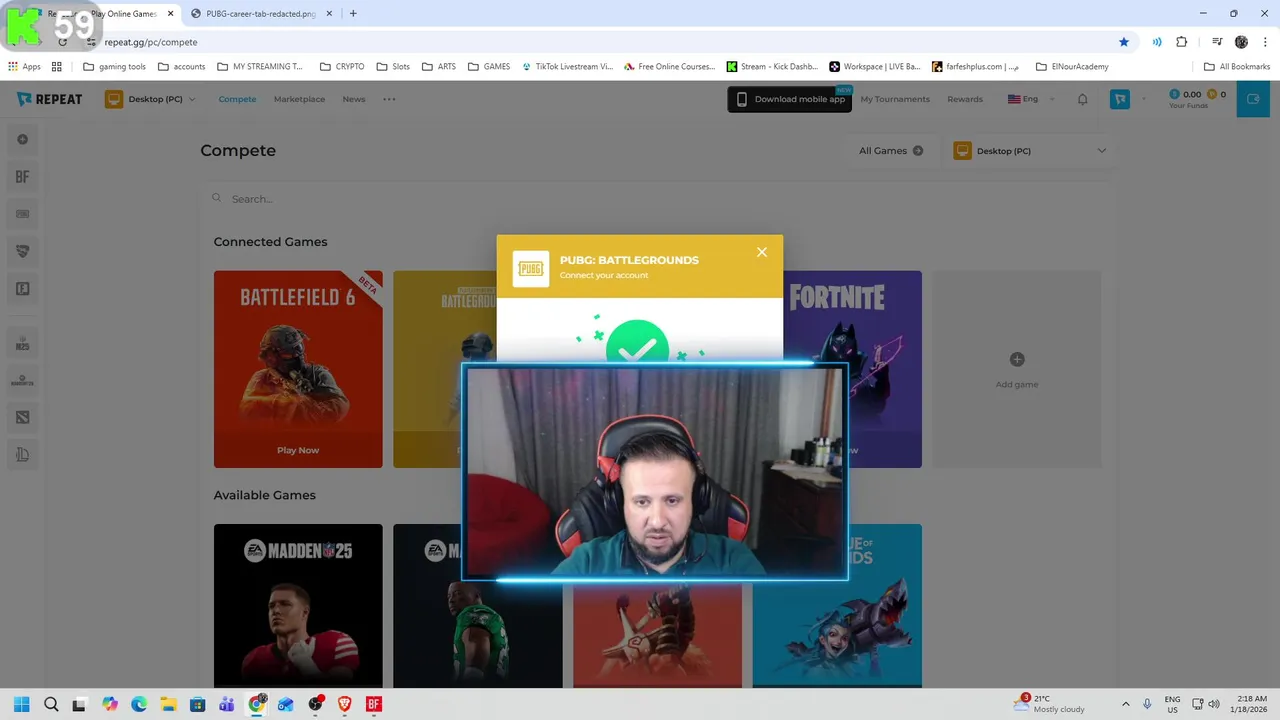This screenshot has width=1280, height=720.
Task: Open the Apps bookmark shortcut
Action: [x=24, y=67]
